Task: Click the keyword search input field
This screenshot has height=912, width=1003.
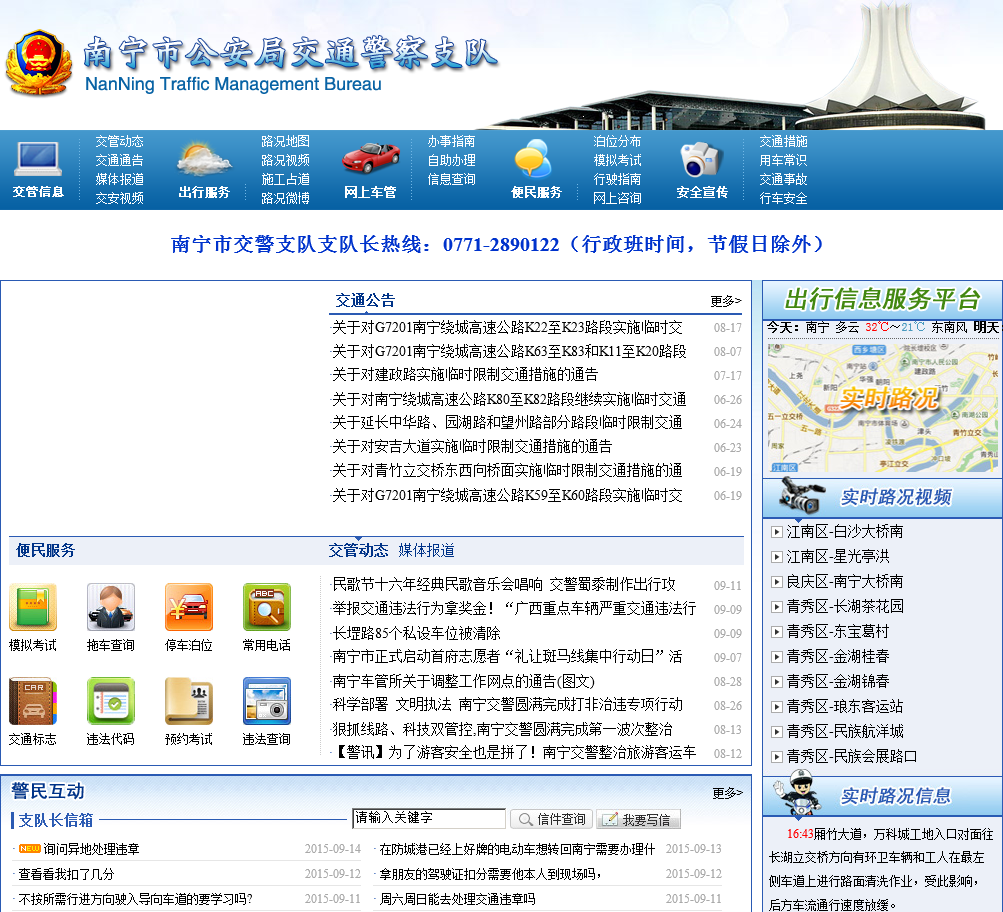Action: [x=428, y=818]
